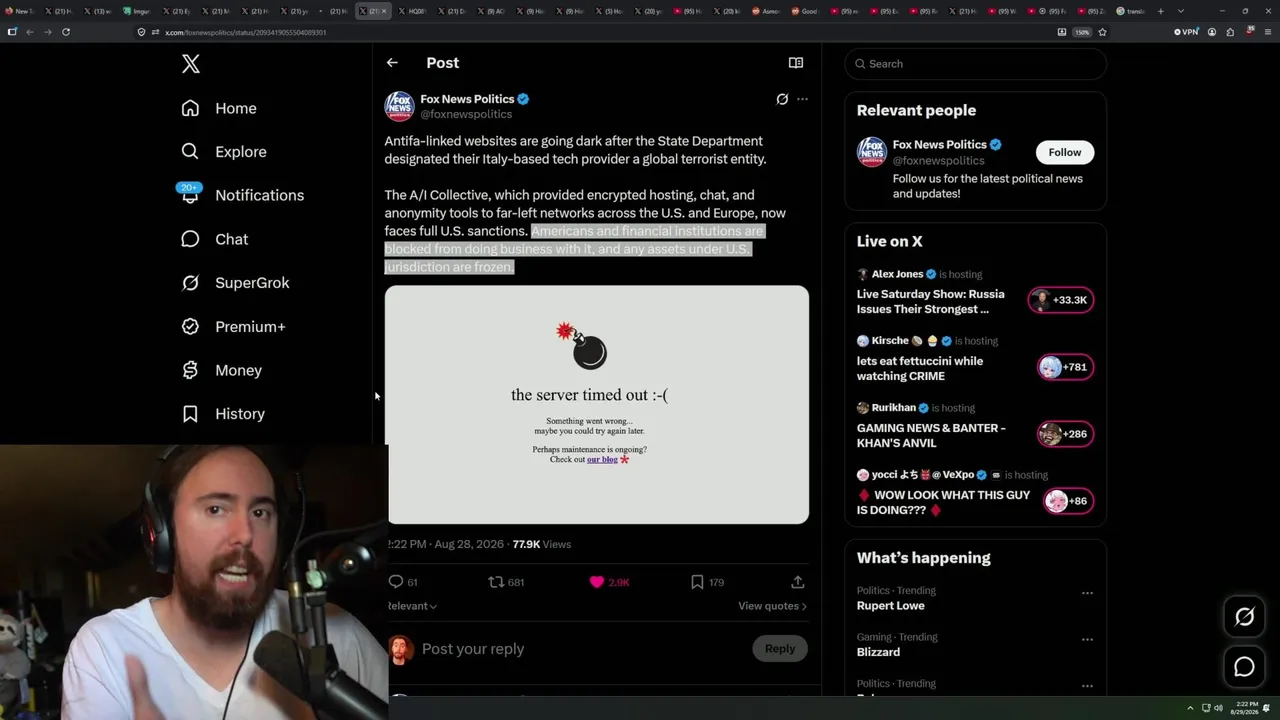View Notifications with the 20+ badge
The width and height of the screenshot is (1280, 720).
(241, 195)
